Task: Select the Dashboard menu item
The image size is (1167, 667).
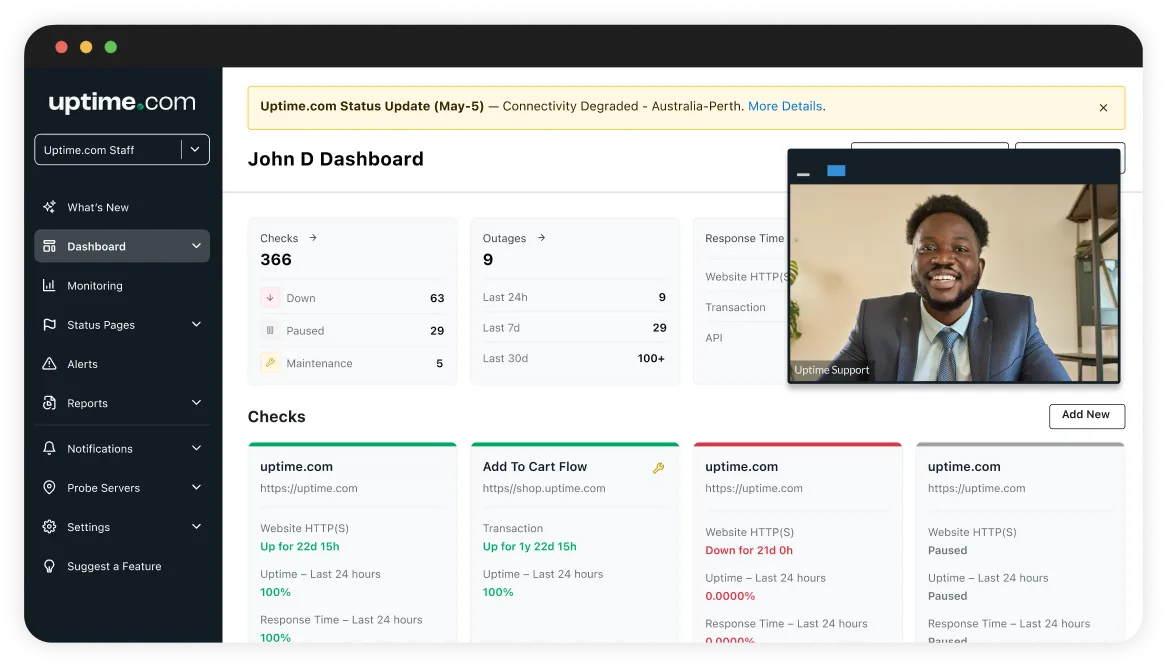Action: point(96,246)
